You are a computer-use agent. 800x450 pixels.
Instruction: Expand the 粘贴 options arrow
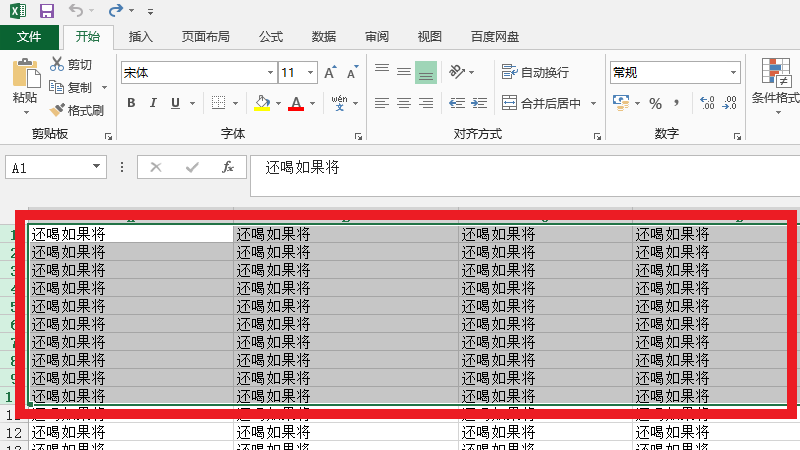[x=26, y=112]
